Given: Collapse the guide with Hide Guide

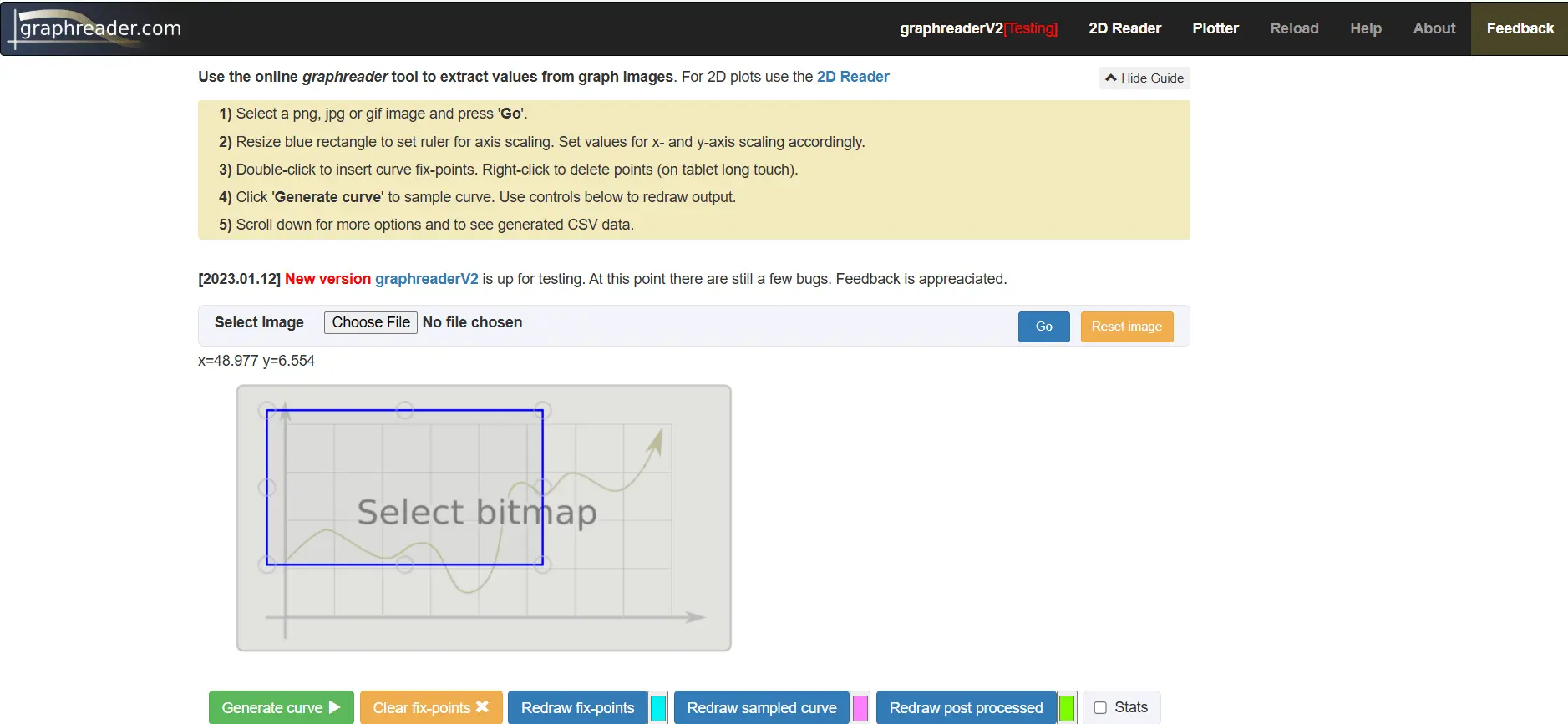Looking at the screenshot, I should [1144, 78].
